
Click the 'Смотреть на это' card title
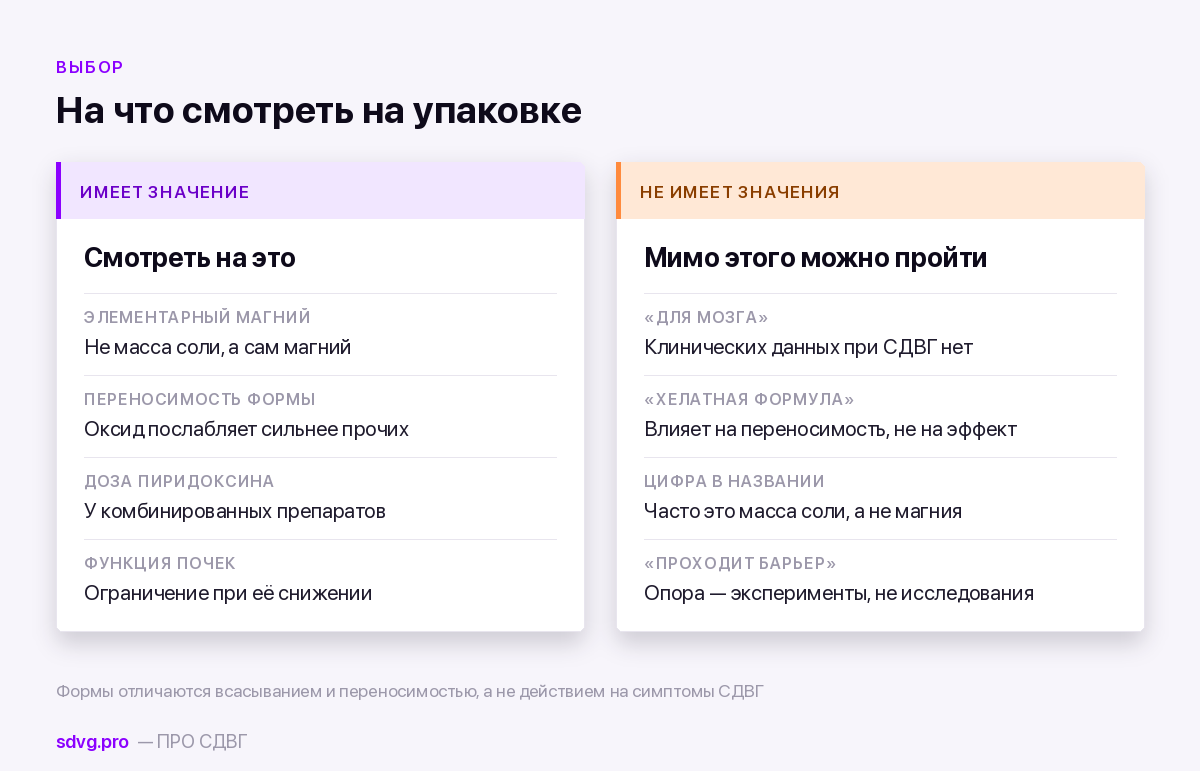point(190,258)
